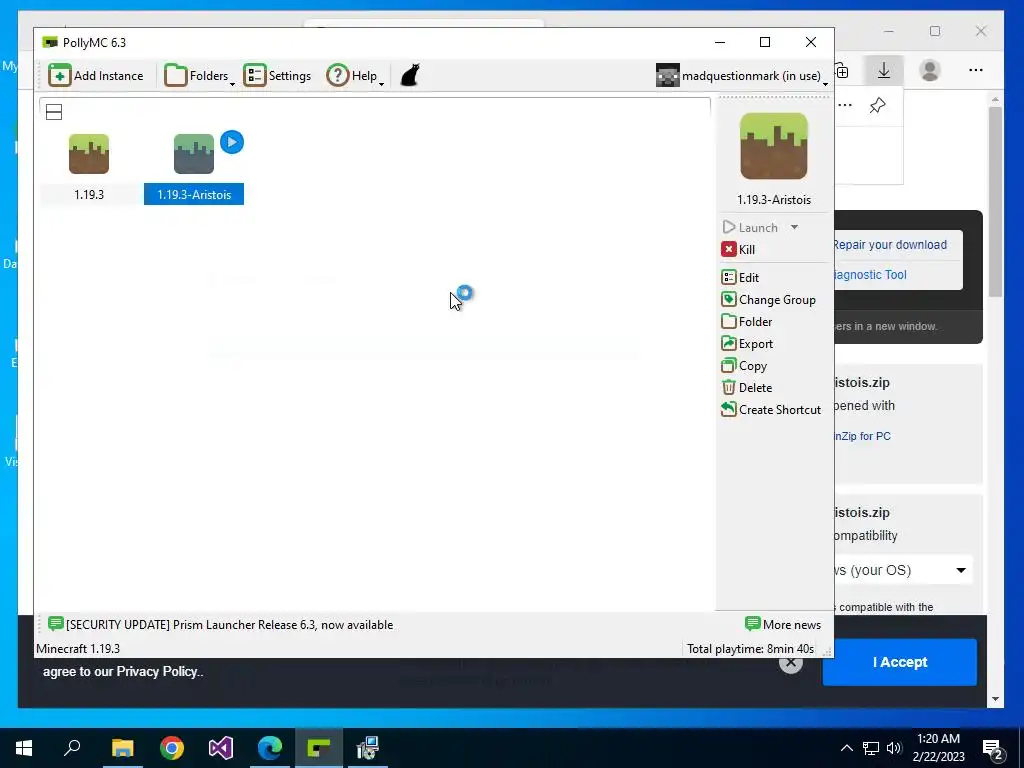Click the Launch button in sidebar

[750, 227]
